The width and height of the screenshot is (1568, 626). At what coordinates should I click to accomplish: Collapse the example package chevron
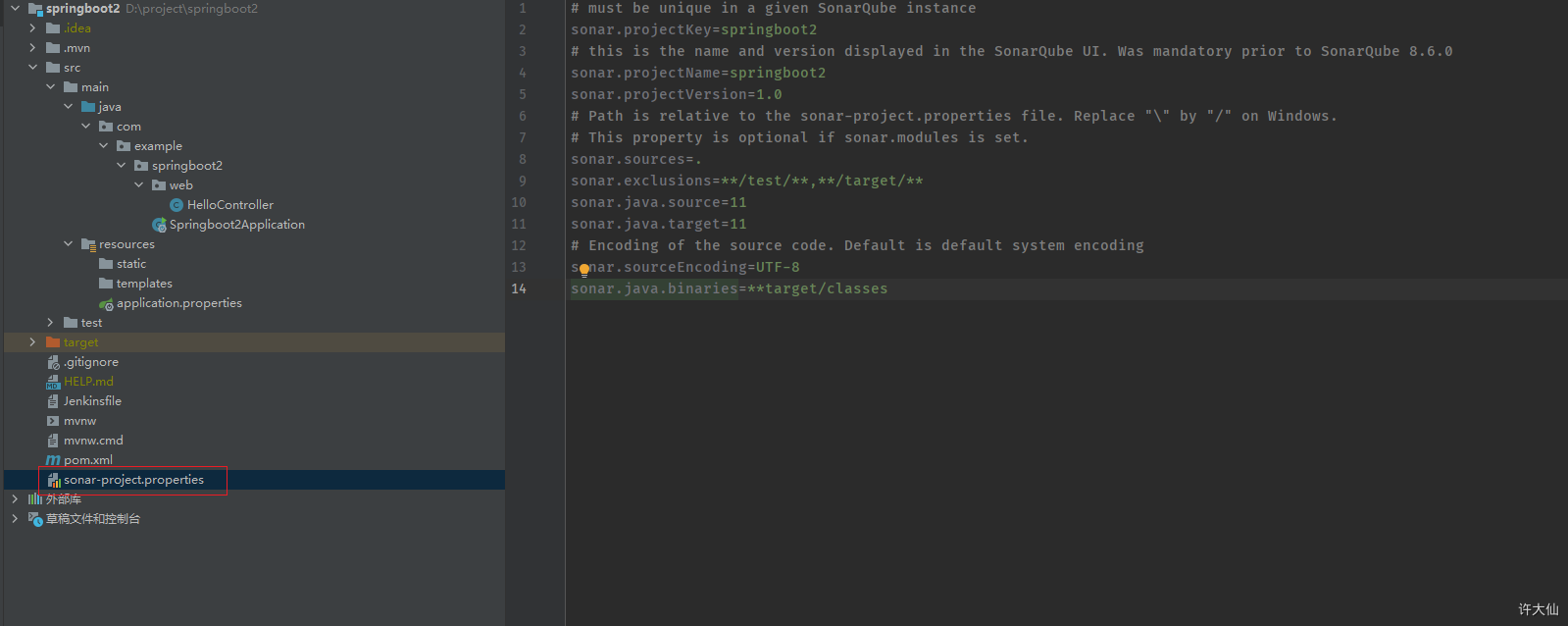click(104, 146)
